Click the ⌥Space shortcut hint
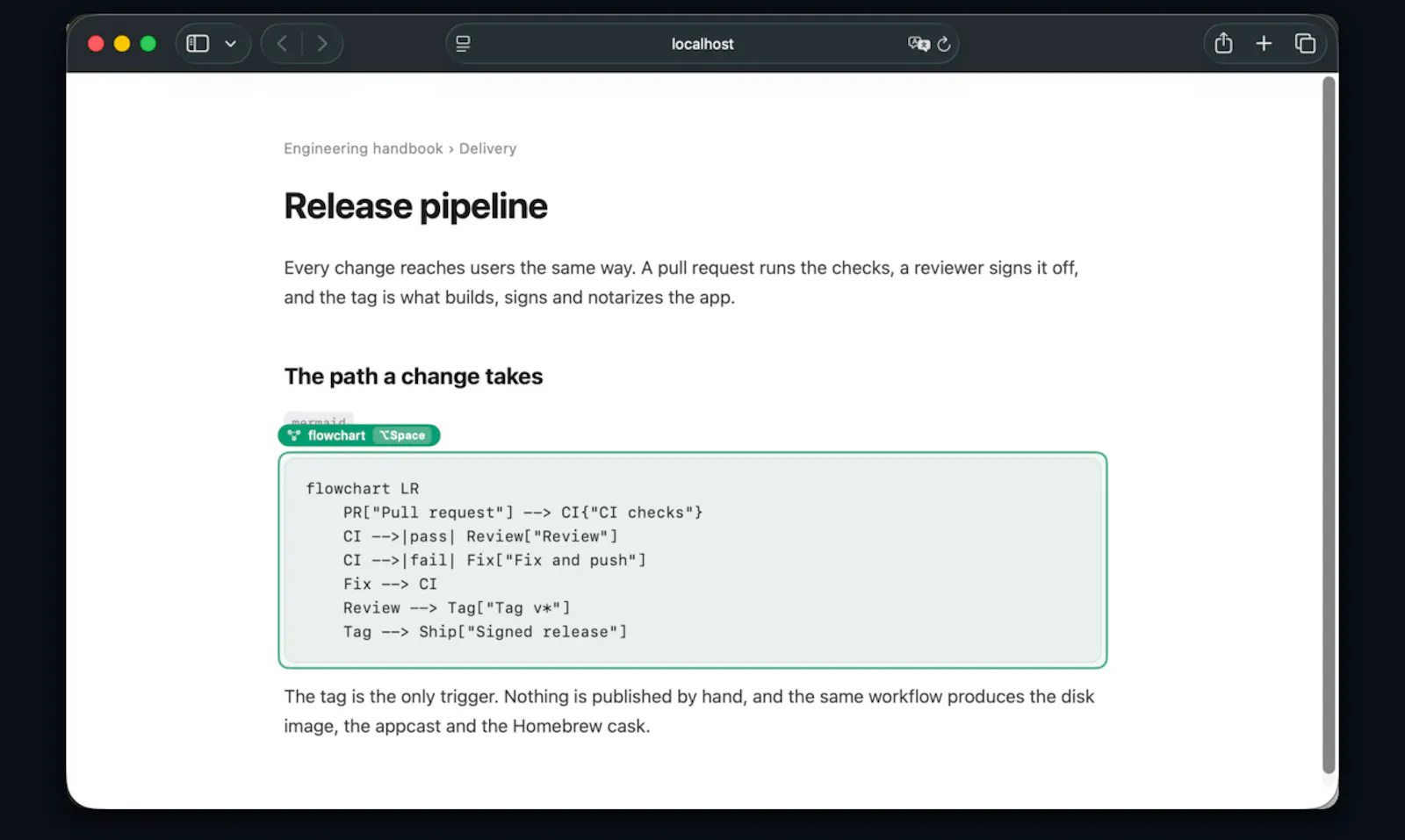Image resolution: width=1405 pixels, height=840 pixels. [402, 435]
